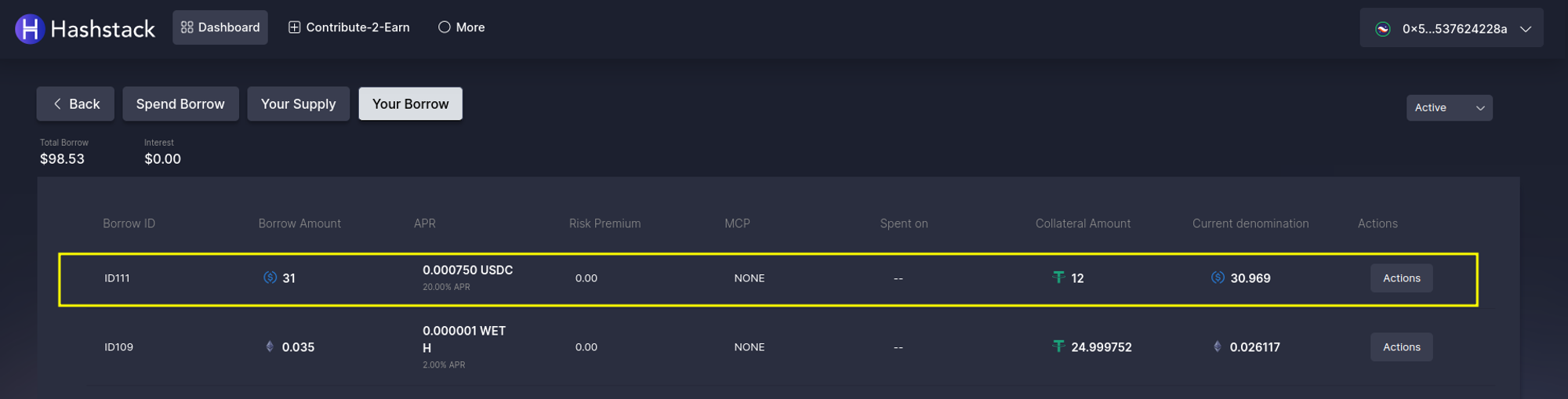
Task: Expand the wallet address dropdown
Action: [x=1526, y=29]
